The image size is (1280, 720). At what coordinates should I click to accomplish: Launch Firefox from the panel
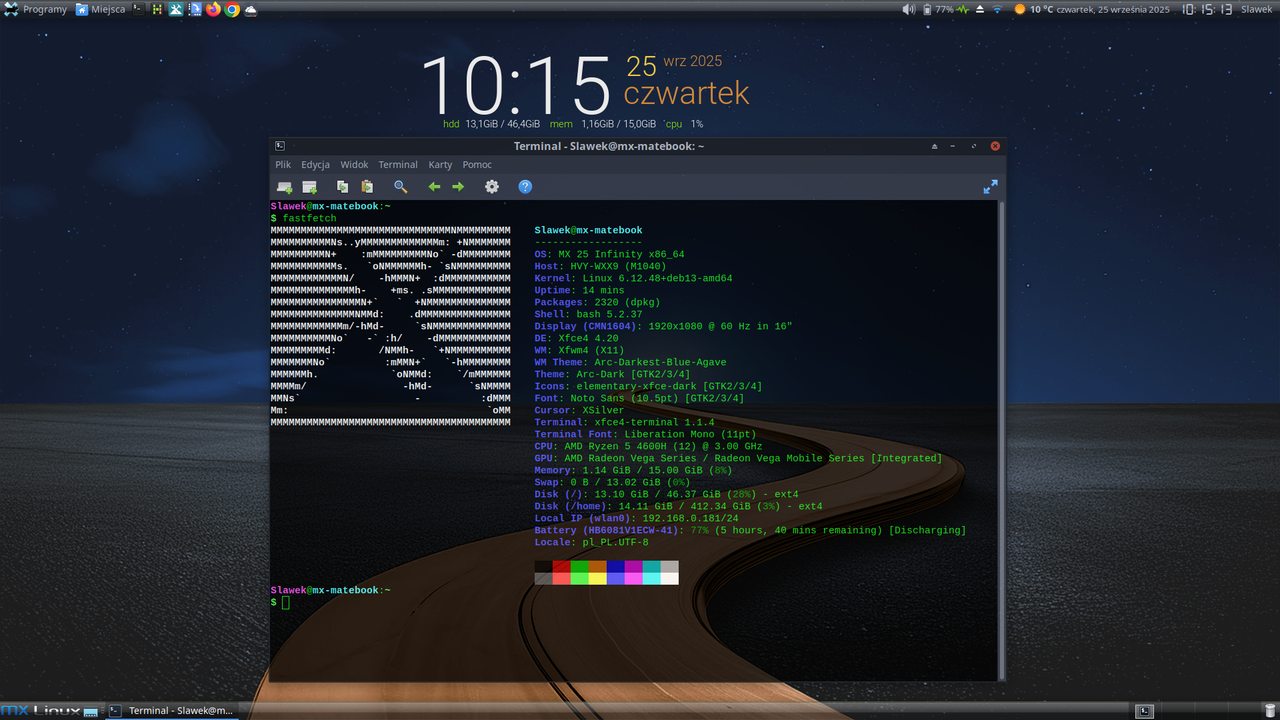(x=213, y=9)
